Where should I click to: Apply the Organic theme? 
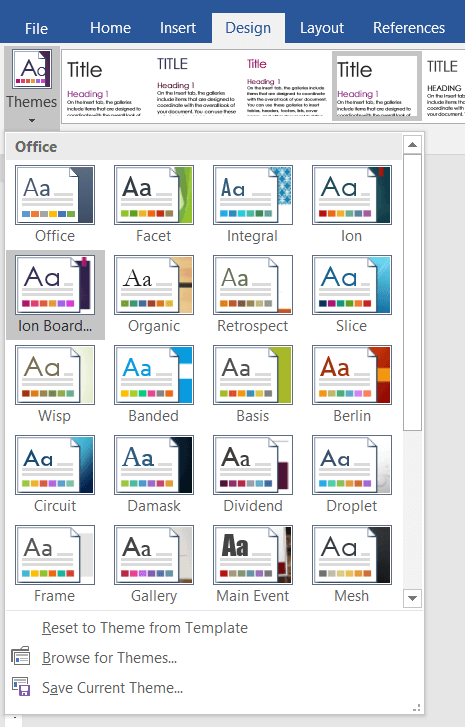pyautogui.click(x=153, y=285)
